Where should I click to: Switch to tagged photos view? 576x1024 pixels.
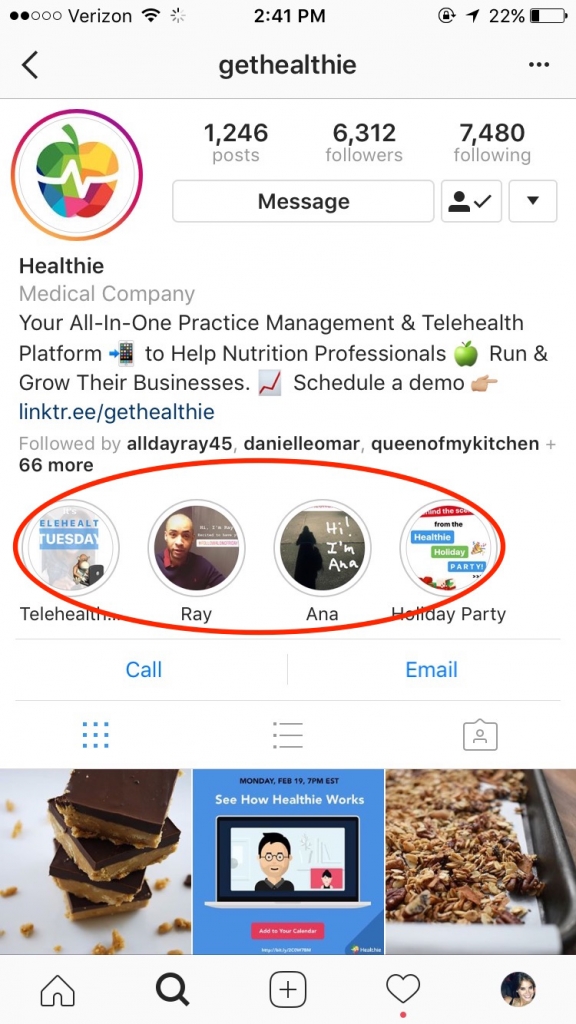[480, 735]
